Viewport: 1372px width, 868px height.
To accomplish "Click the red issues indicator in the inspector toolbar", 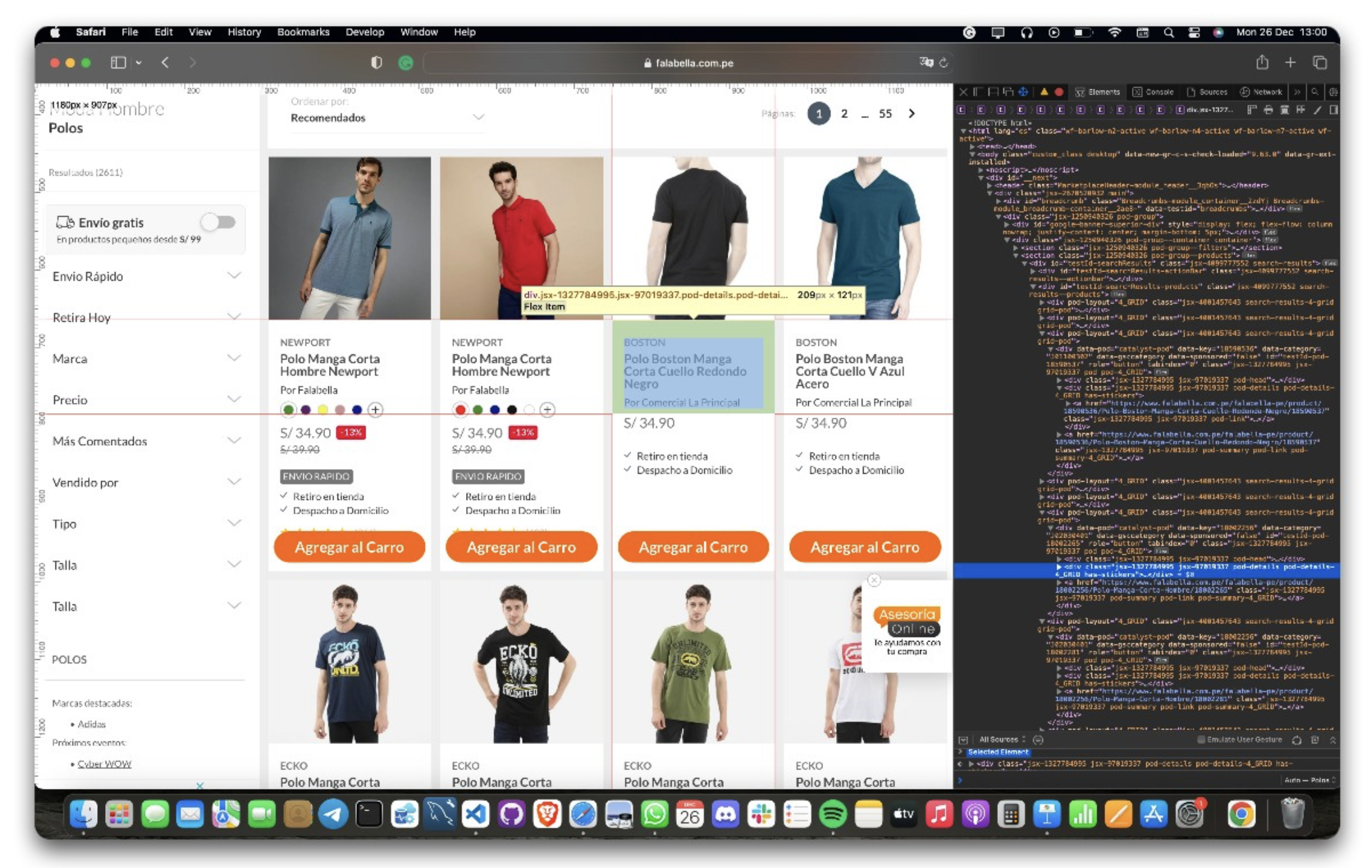I will [1059, 93].
